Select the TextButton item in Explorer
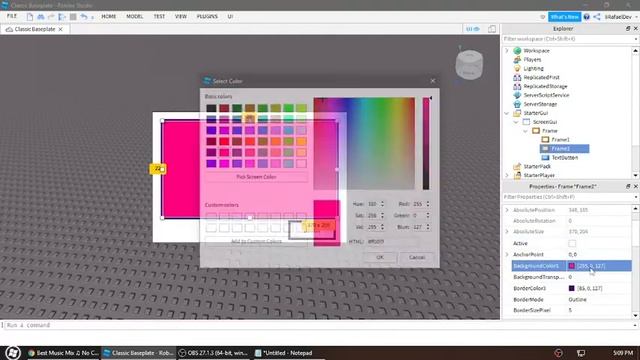640x360 pixels. pos(565,158)
